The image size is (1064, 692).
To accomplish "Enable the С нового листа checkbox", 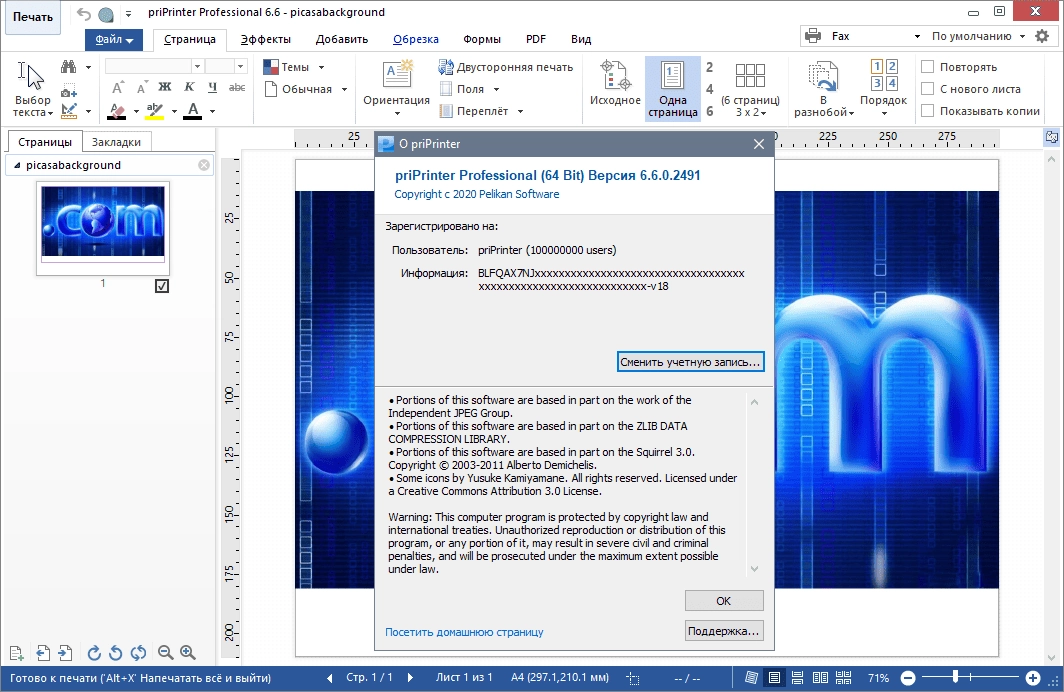I will [x=928, y=89].
